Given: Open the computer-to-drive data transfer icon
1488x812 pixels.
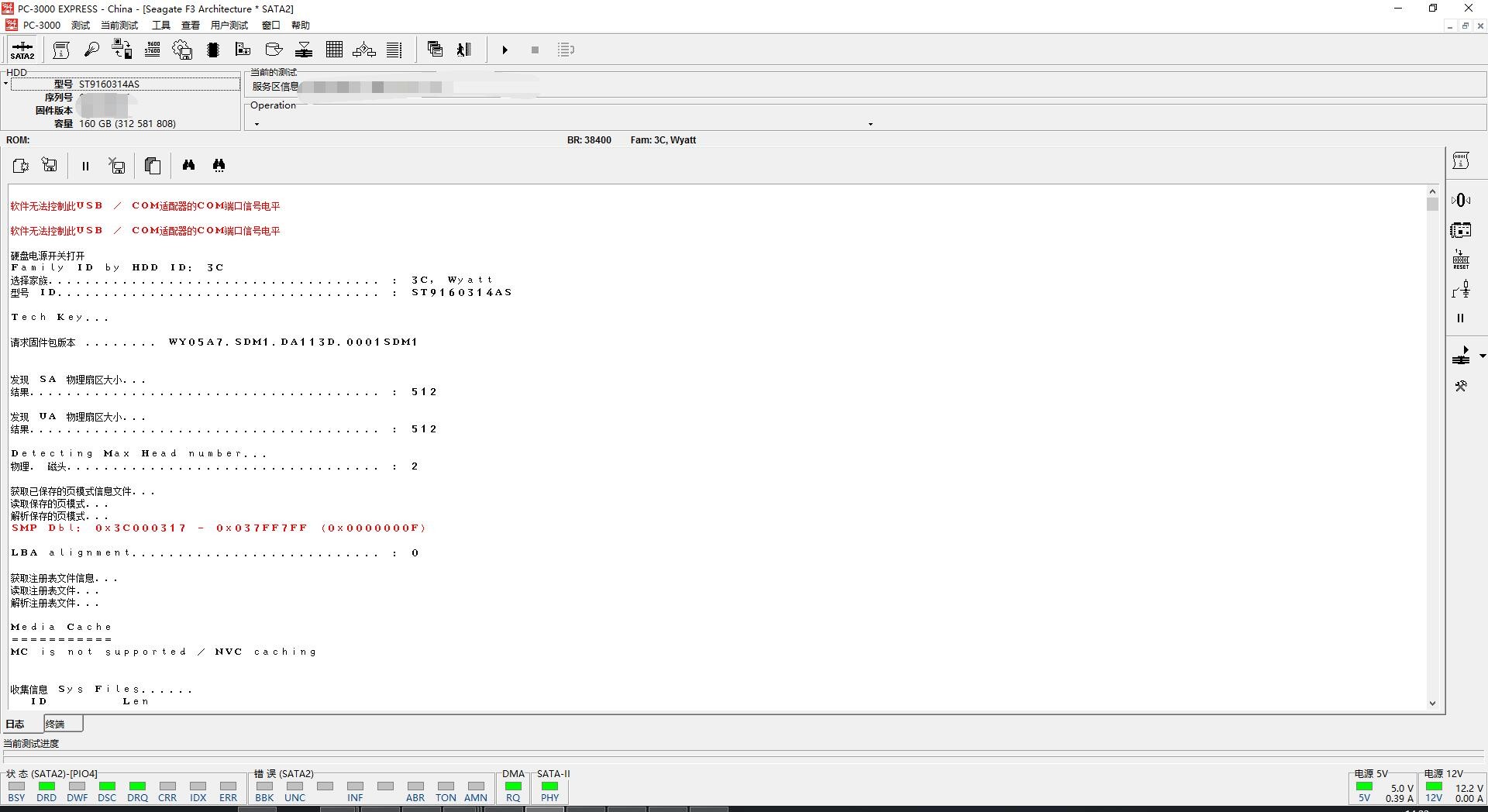Looking at the screenshot, I should pos(122,50).
